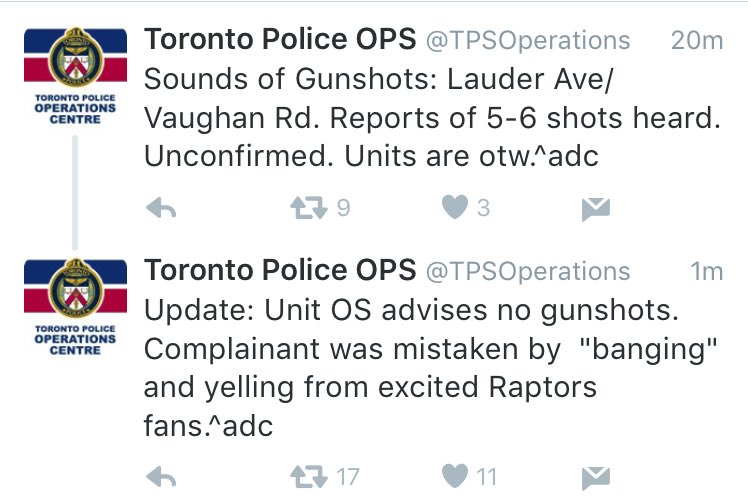Open Toronto Police OPS avatar on second tweet
The width and height of the screenshot is (748, 503).
pyautogui.click(x=75, y=307)
